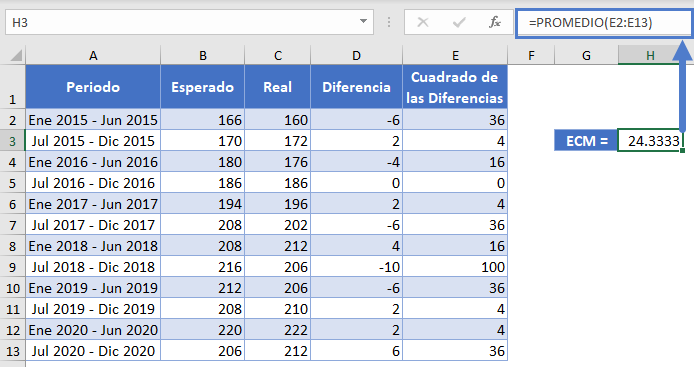Open the Insert Function fx icon
Viewport: 694px width, 367px height.
coord(494,22)
